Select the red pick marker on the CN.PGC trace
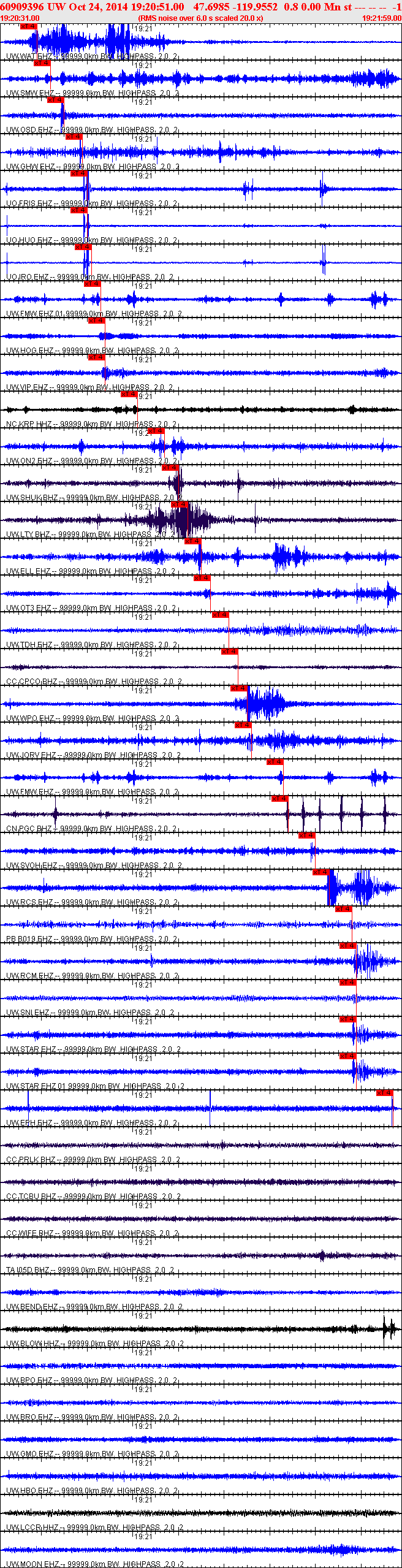402x1568 pixels. (279, 799)
